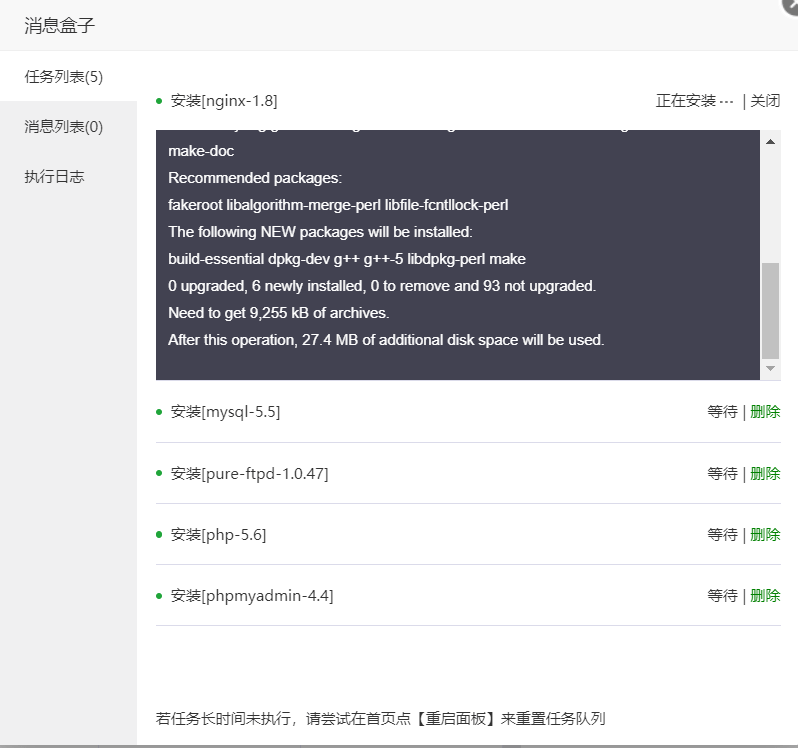Image resolution: width=798 pixels, height=748 pixels.
Task: Remove the pure-ftpd-1.0.47 task via 删除
Action: point(765,473)
